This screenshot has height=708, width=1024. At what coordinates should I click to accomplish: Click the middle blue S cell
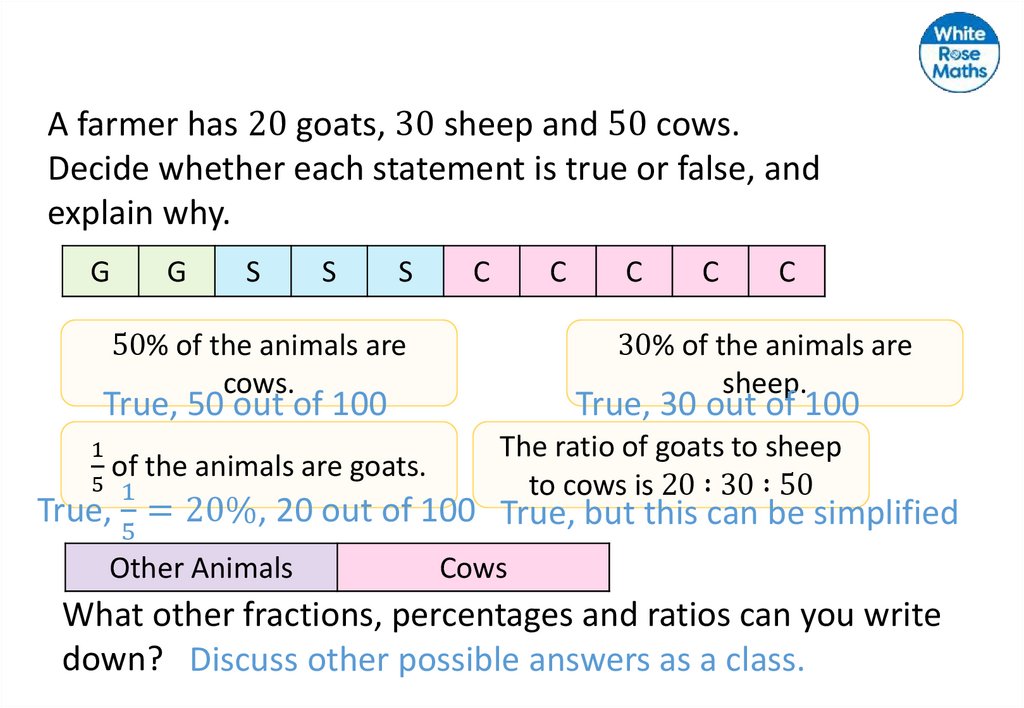pos(329,271)
